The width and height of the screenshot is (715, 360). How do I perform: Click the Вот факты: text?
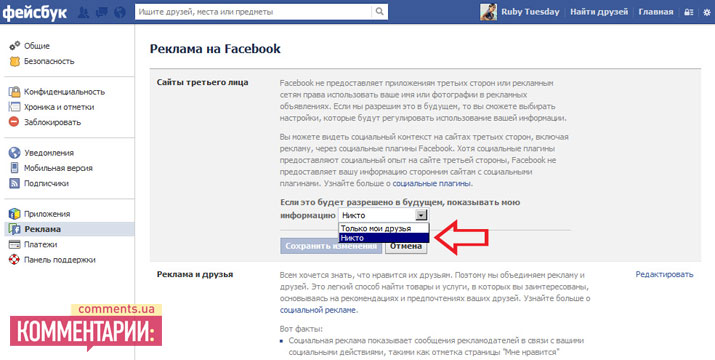tap(301, 329)
